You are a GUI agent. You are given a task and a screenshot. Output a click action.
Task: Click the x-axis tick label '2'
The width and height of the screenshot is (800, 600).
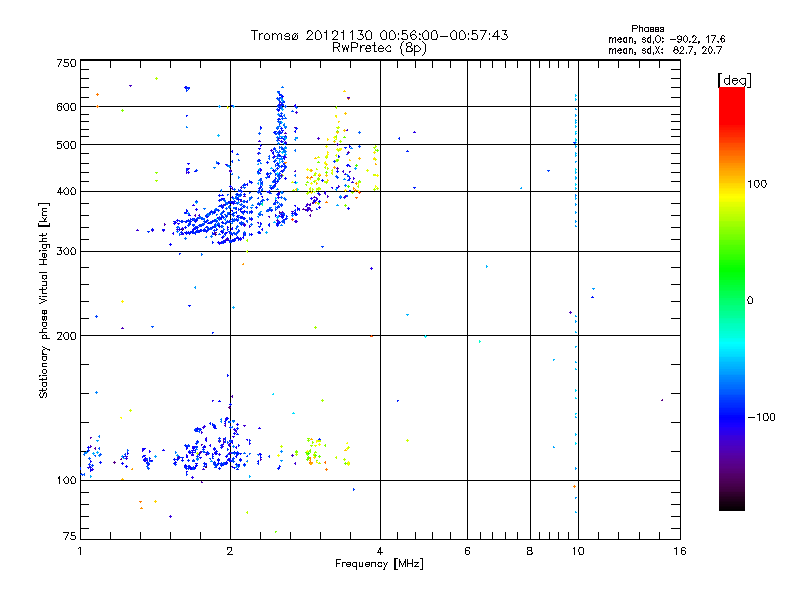coord(230,551)
